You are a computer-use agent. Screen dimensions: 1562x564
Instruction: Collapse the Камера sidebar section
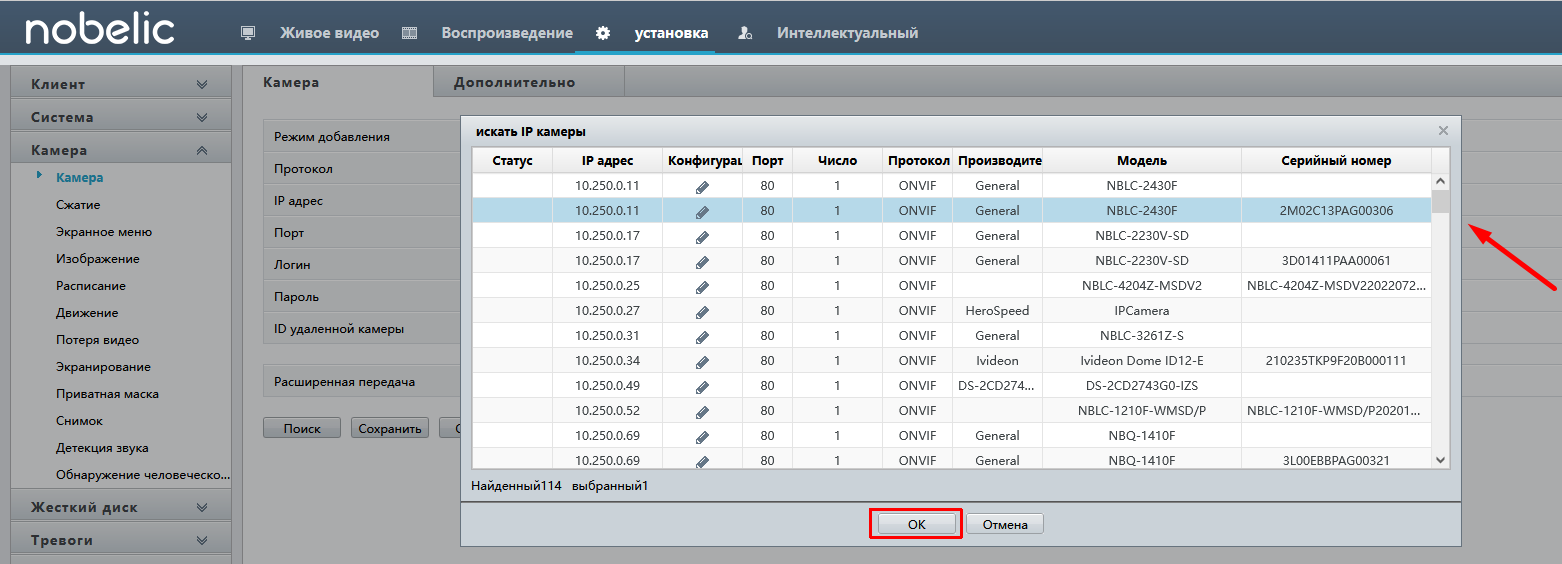120,150
